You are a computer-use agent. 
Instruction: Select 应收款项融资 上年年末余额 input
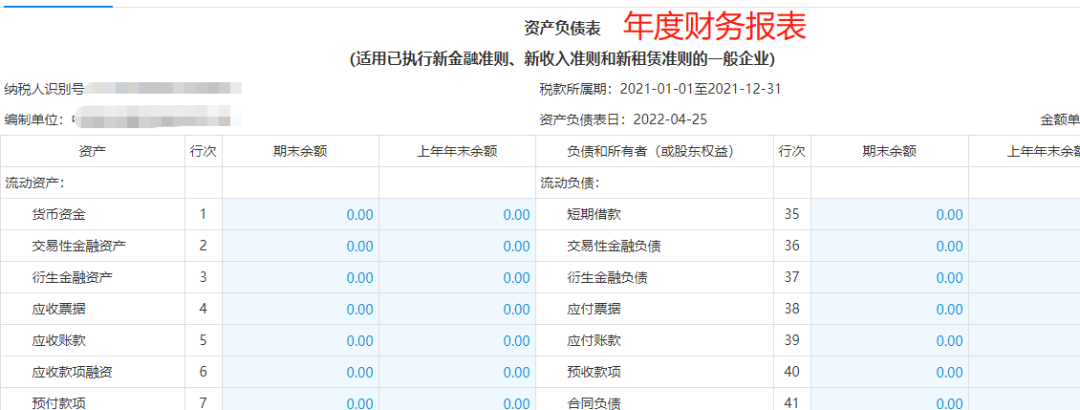(457, 372)
